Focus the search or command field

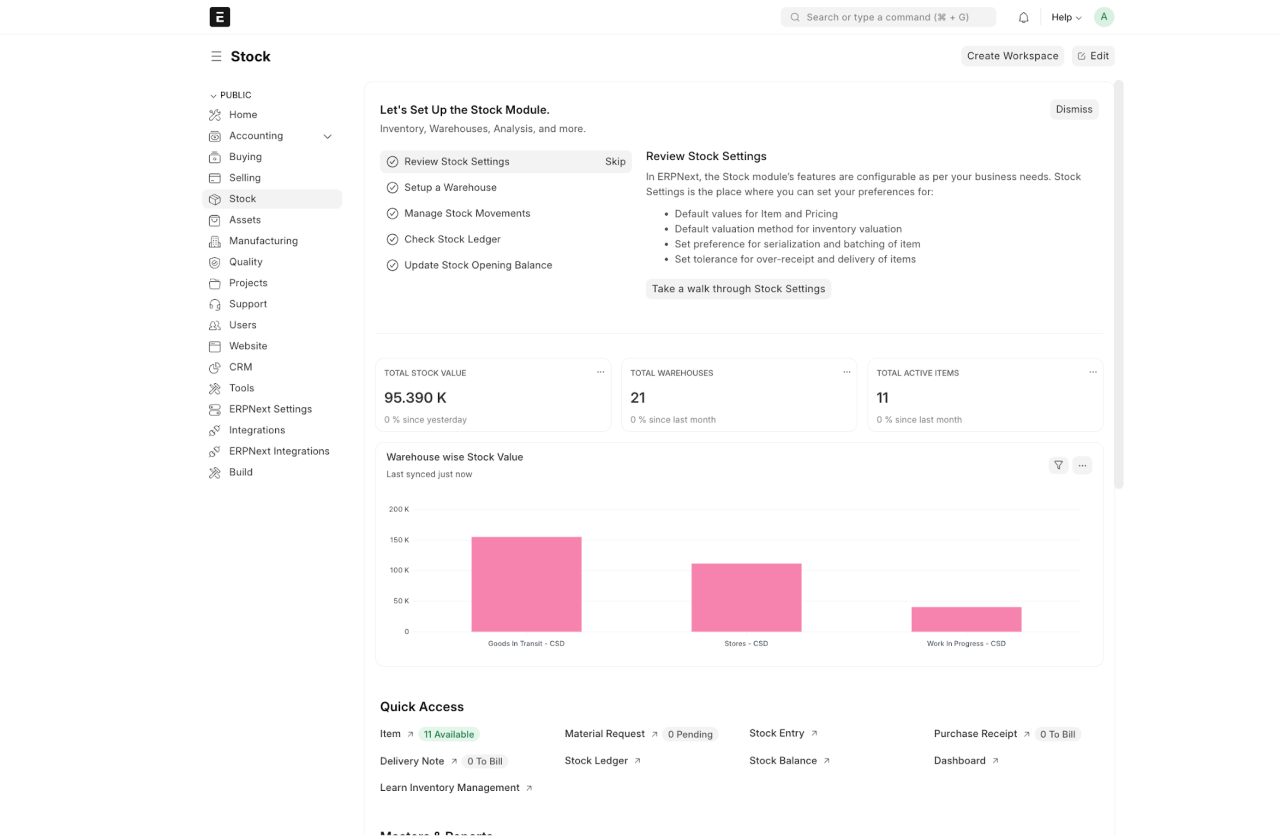tap(888, 17)
